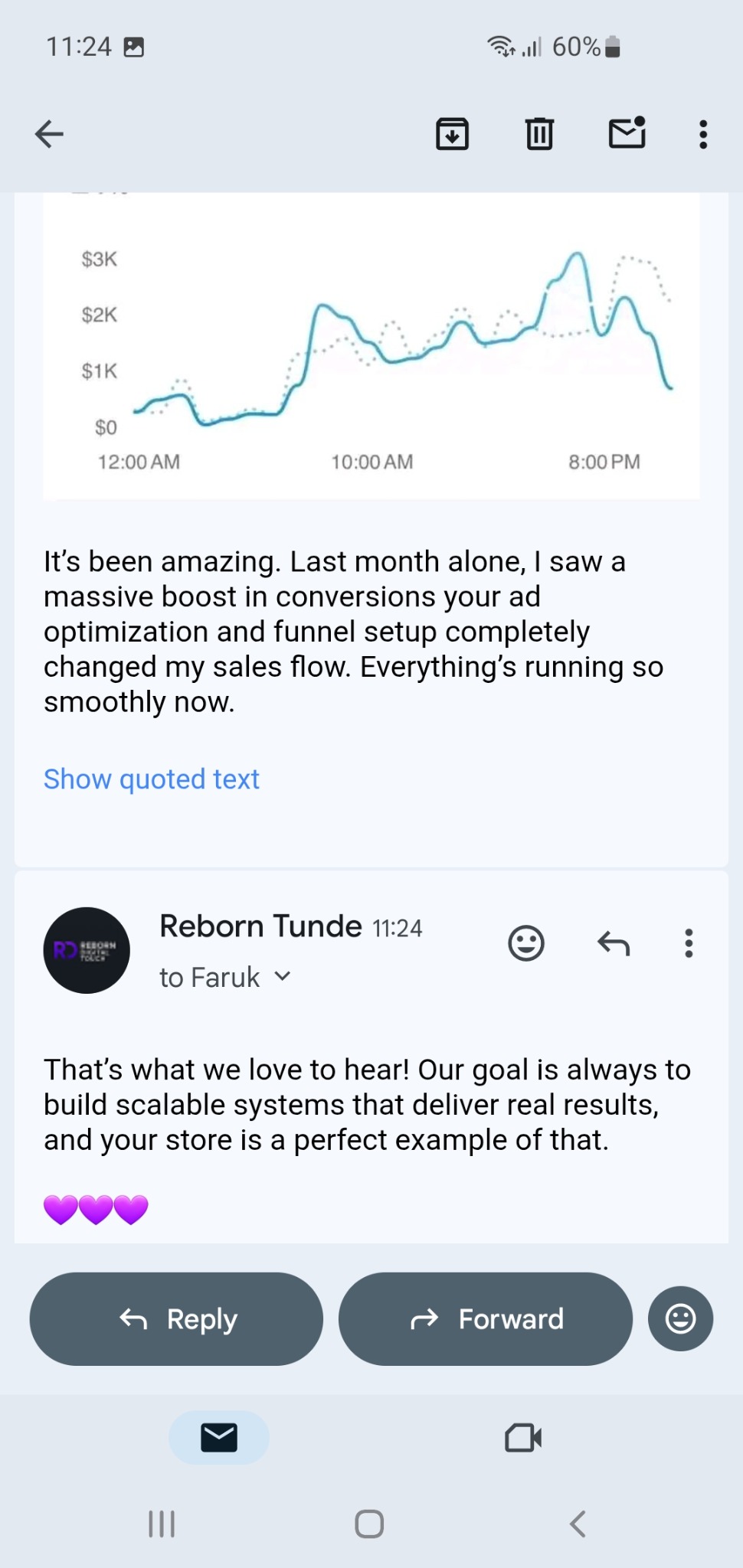Add emoji reaction to Reborn Tunde's message
Viewport: 743px width, 1568px height.
point(526,943)
